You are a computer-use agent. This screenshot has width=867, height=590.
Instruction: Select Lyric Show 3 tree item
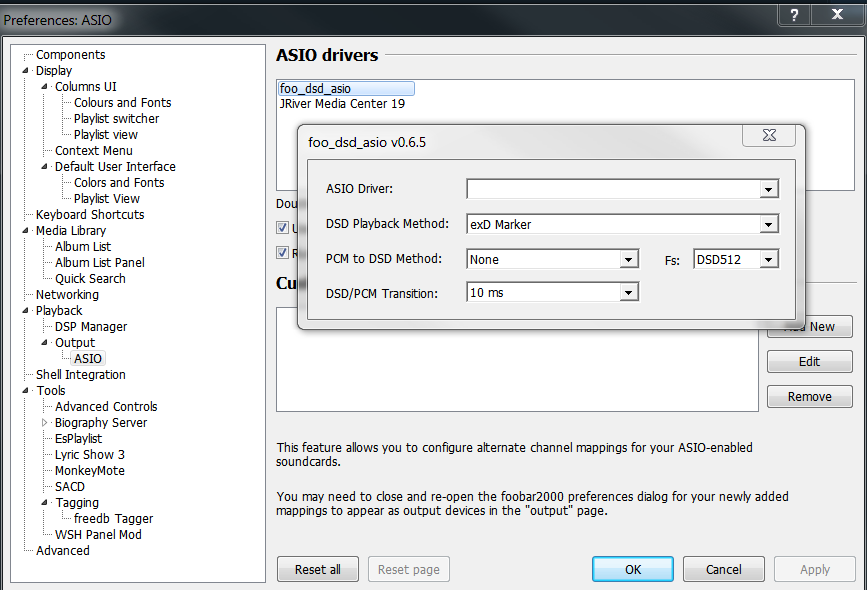coord(90,455)
